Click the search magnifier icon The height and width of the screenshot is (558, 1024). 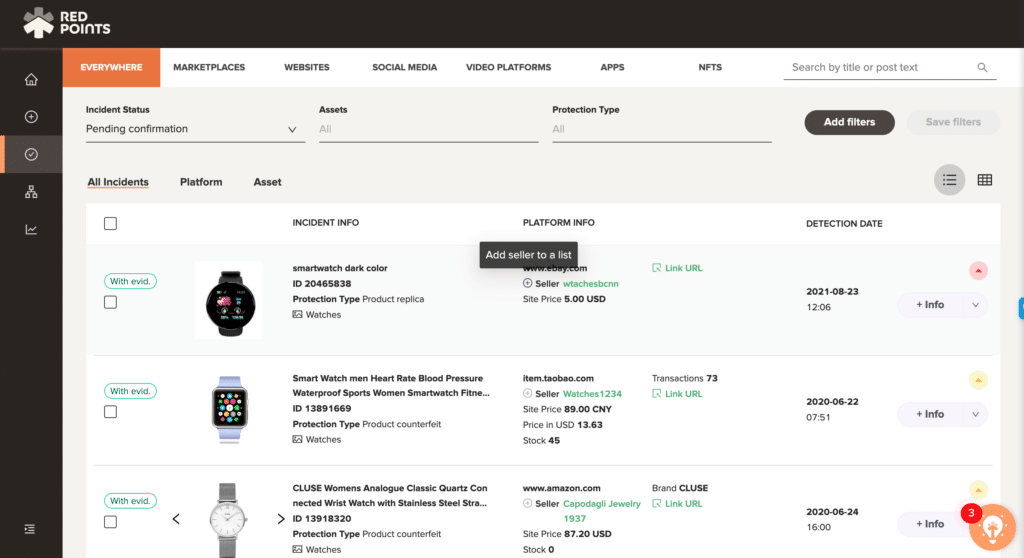pos(982,67)
